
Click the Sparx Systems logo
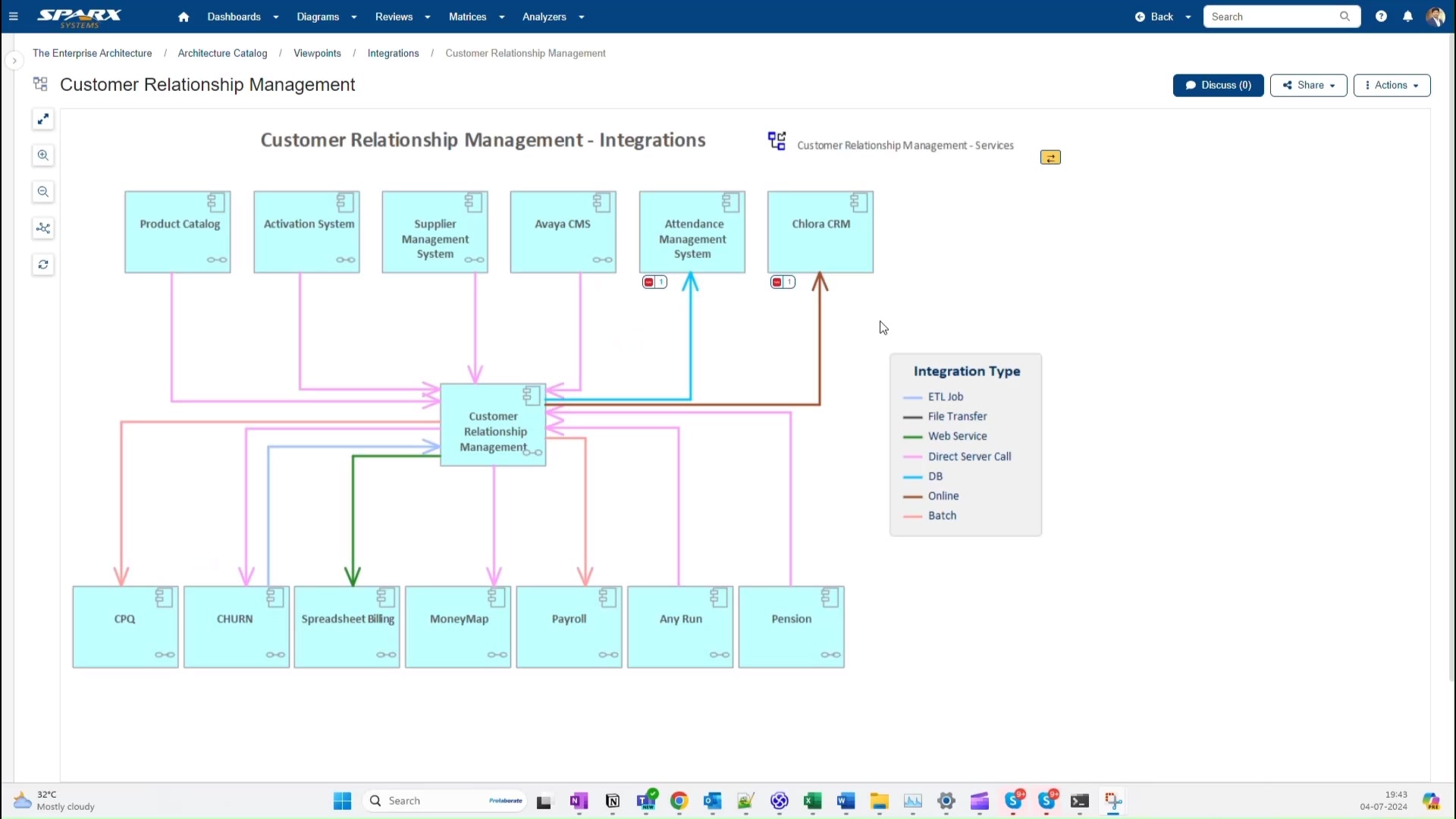click(x=80, y=17)
